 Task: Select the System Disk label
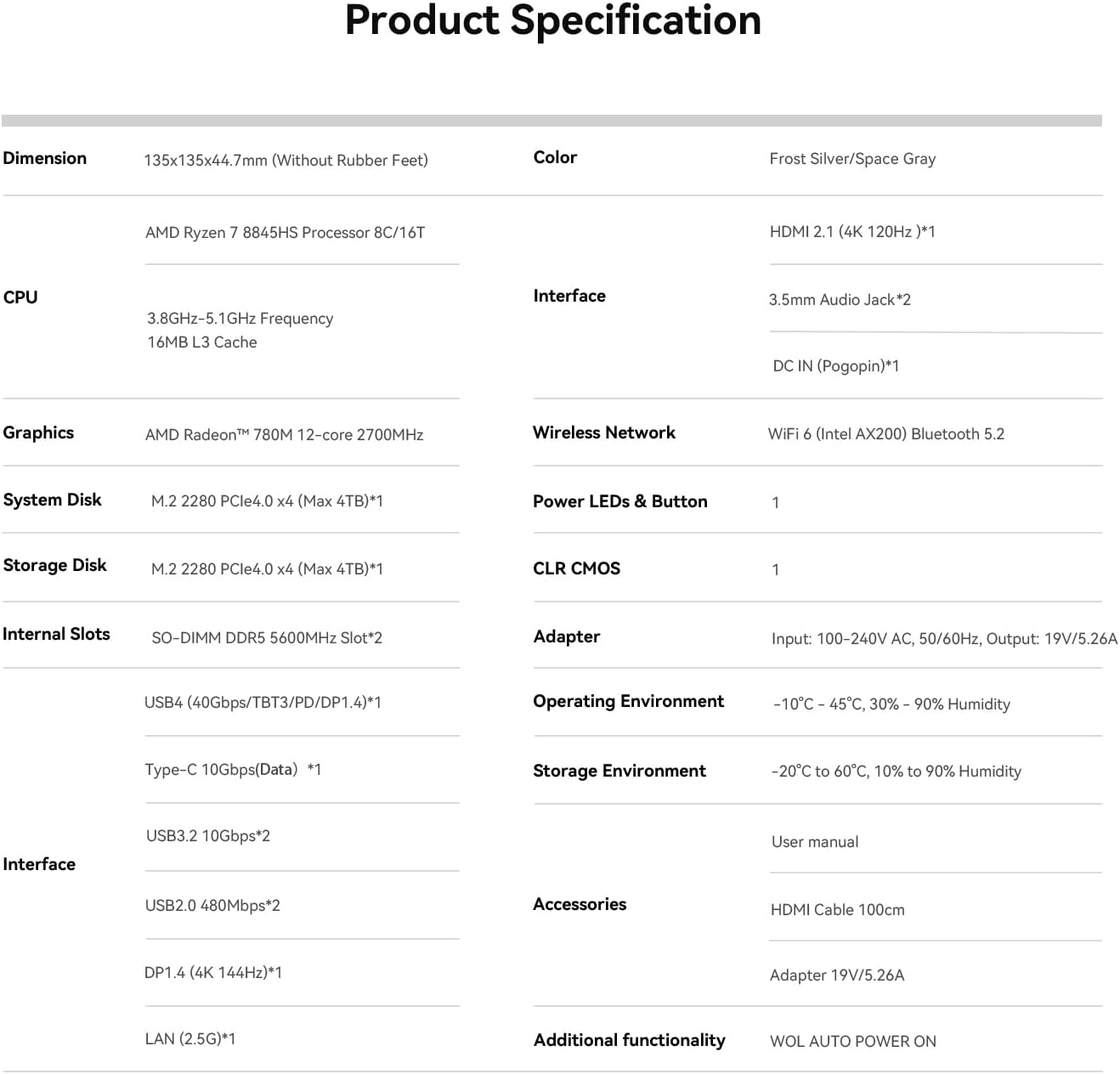[53, 500]
